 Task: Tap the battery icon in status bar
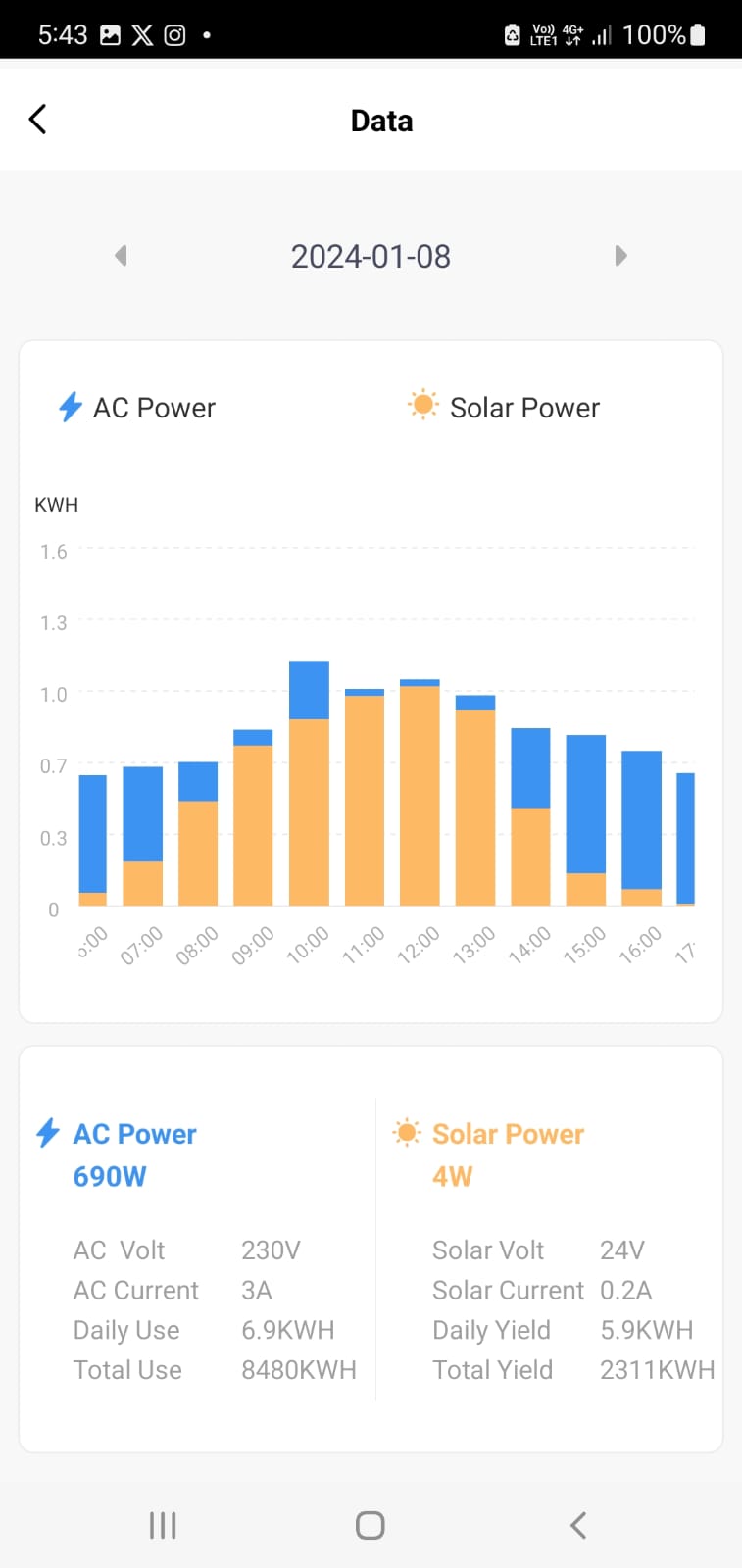[698, 35]
